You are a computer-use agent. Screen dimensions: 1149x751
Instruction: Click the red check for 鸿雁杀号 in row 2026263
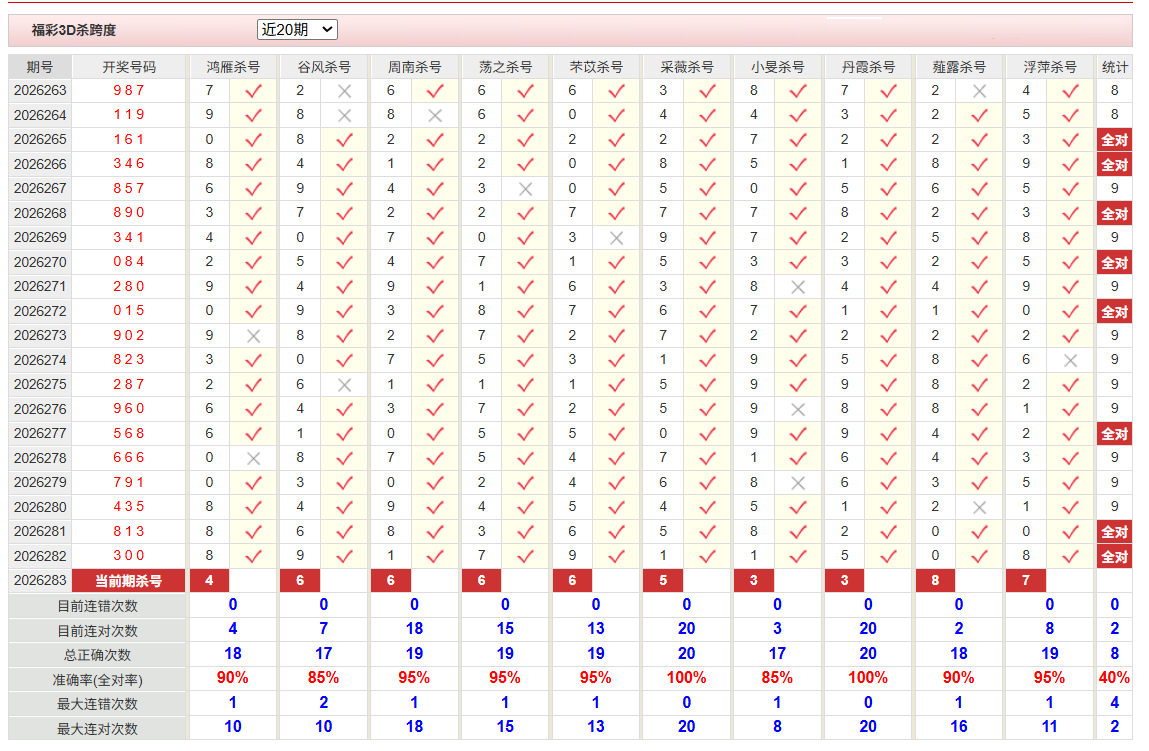254,91
